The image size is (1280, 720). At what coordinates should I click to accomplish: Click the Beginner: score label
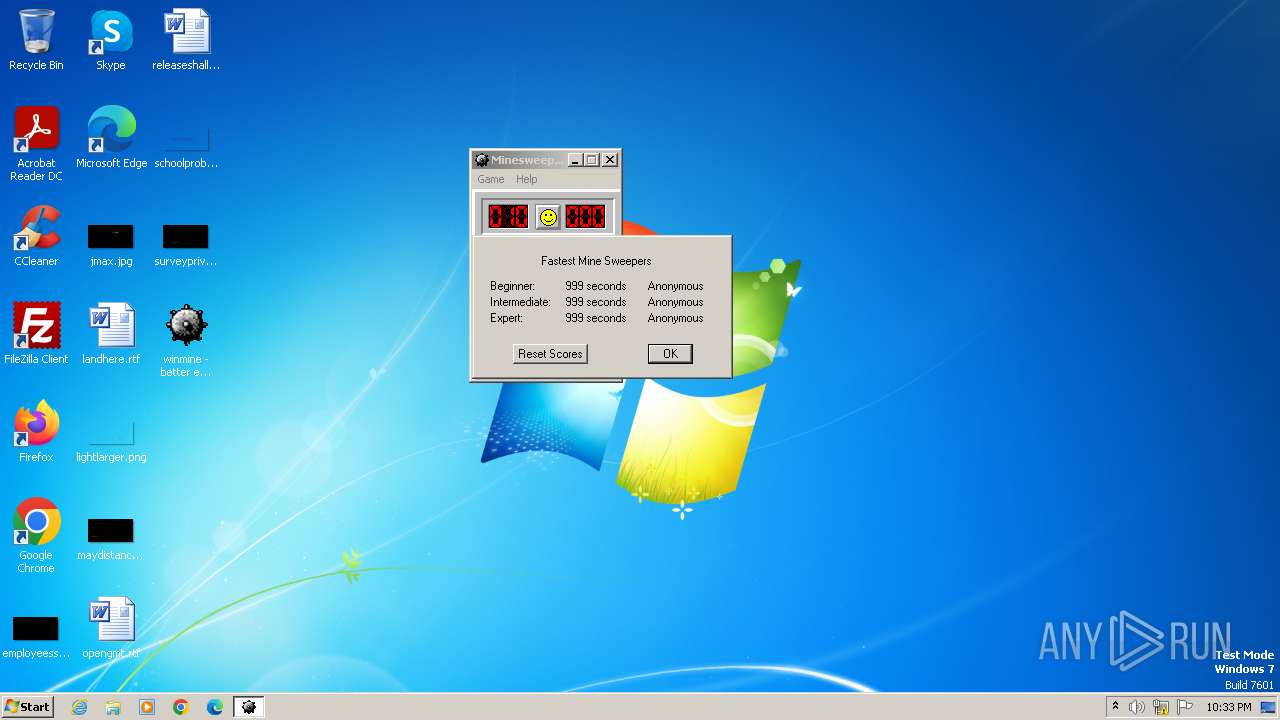[512, 286]
